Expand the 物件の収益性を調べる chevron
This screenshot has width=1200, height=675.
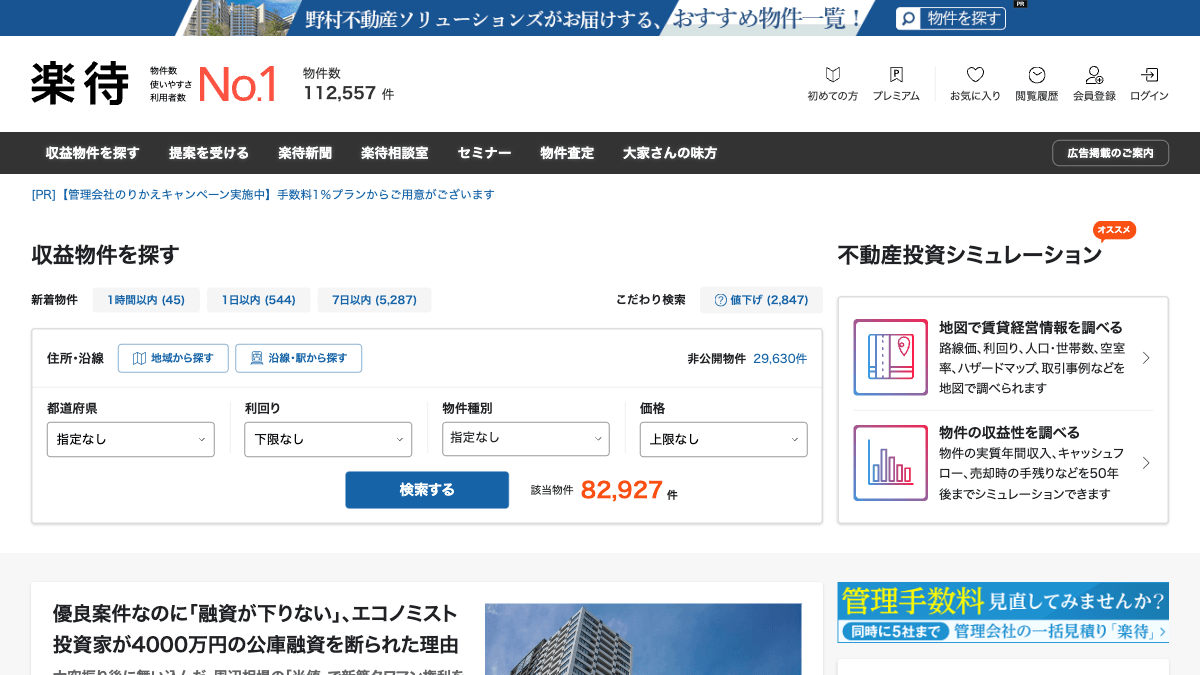pos(1146,463)
